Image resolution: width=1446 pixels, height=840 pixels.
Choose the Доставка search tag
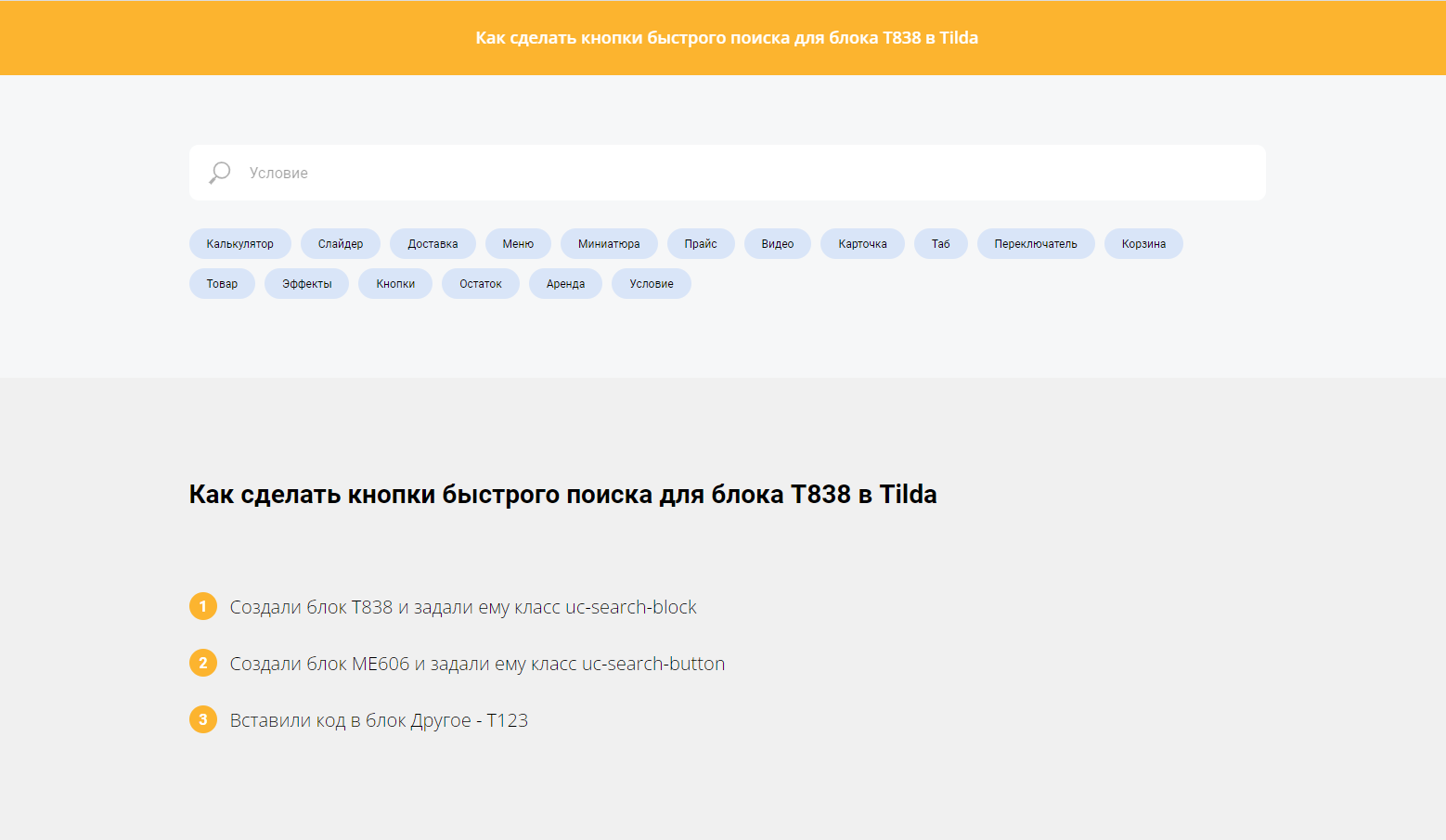click(x=433, y=244)
